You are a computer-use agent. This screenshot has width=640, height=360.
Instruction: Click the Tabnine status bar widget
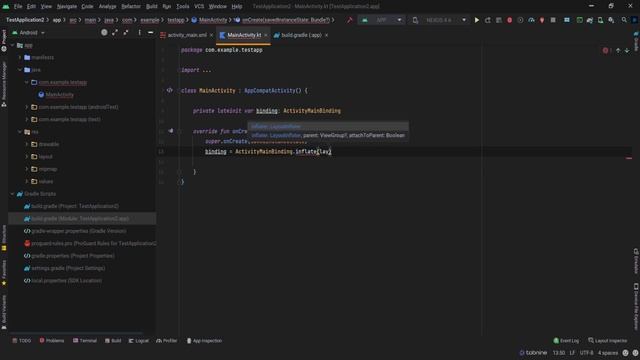533,353
